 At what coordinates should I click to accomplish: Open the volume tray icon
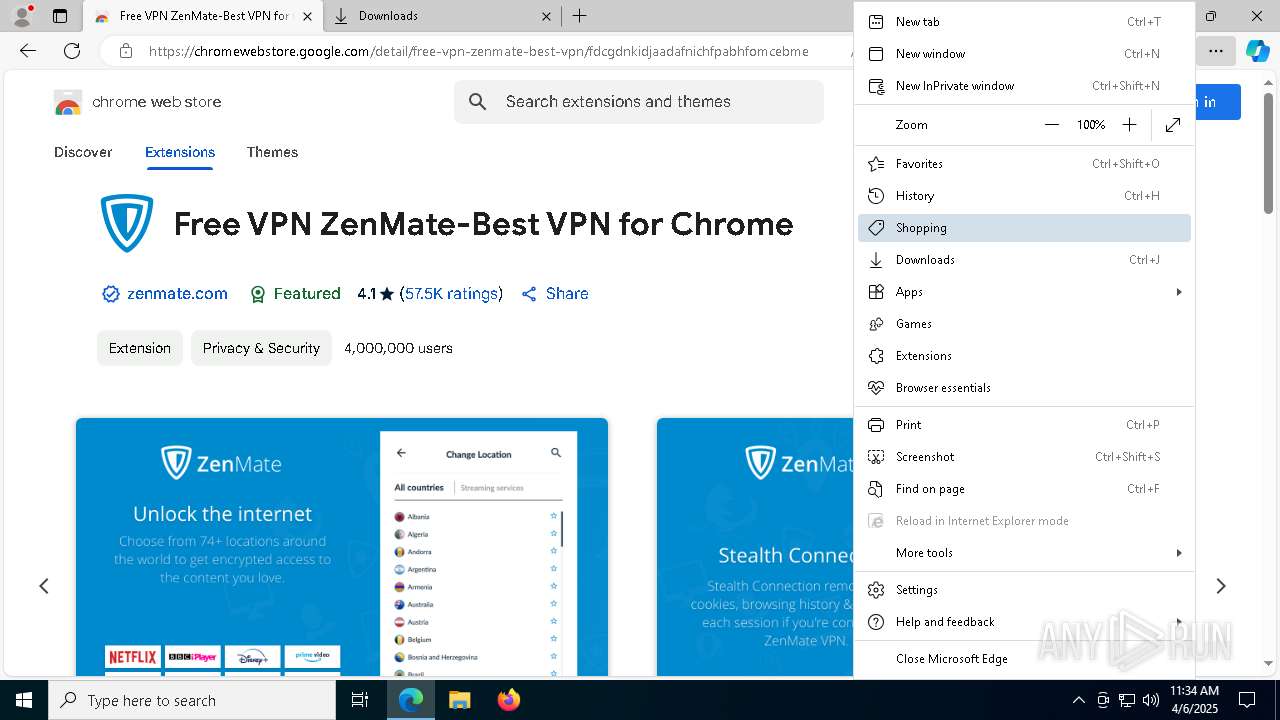click(1151, 700)
